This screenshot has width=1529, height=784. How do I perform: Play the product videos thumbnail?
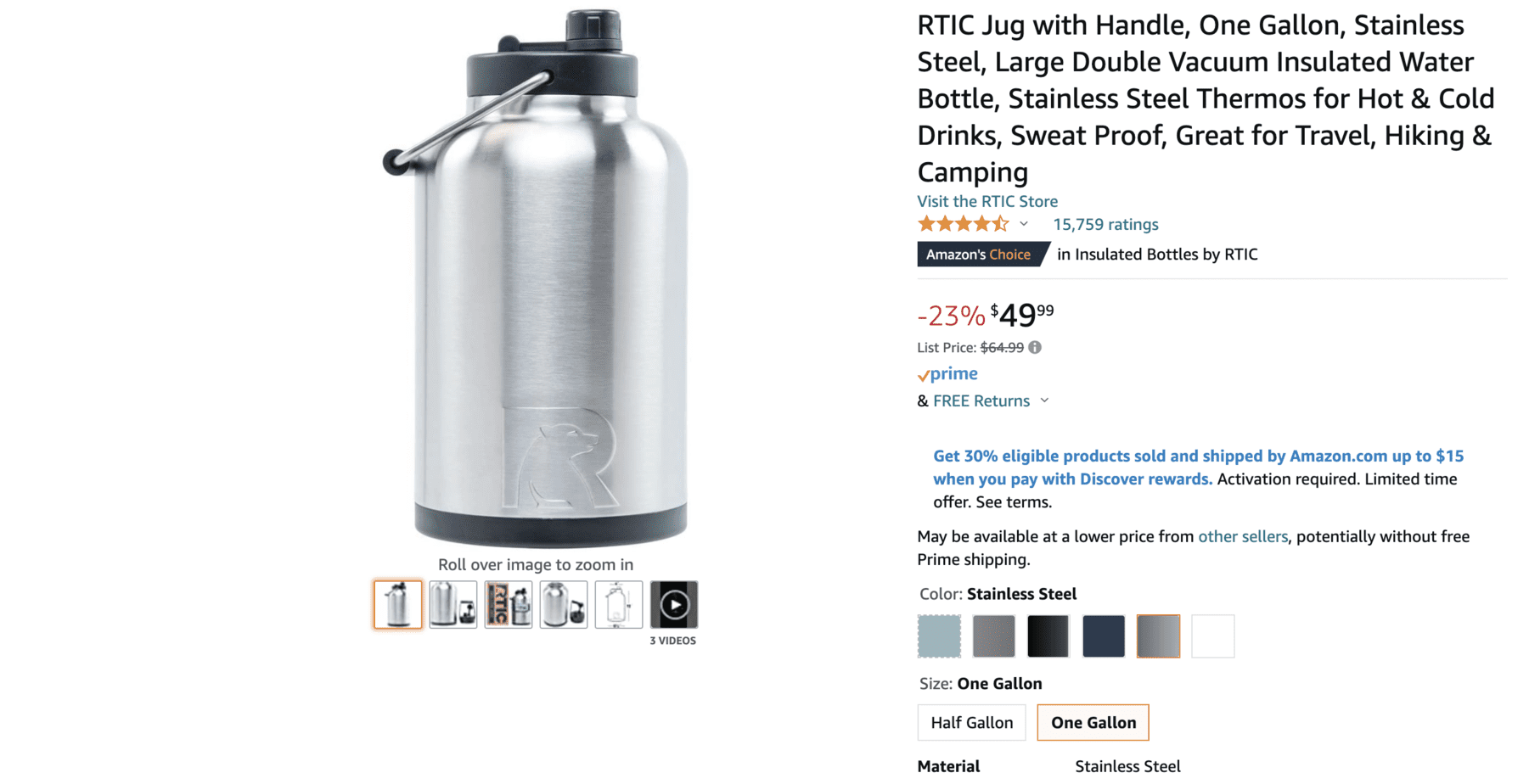[674, 604]
